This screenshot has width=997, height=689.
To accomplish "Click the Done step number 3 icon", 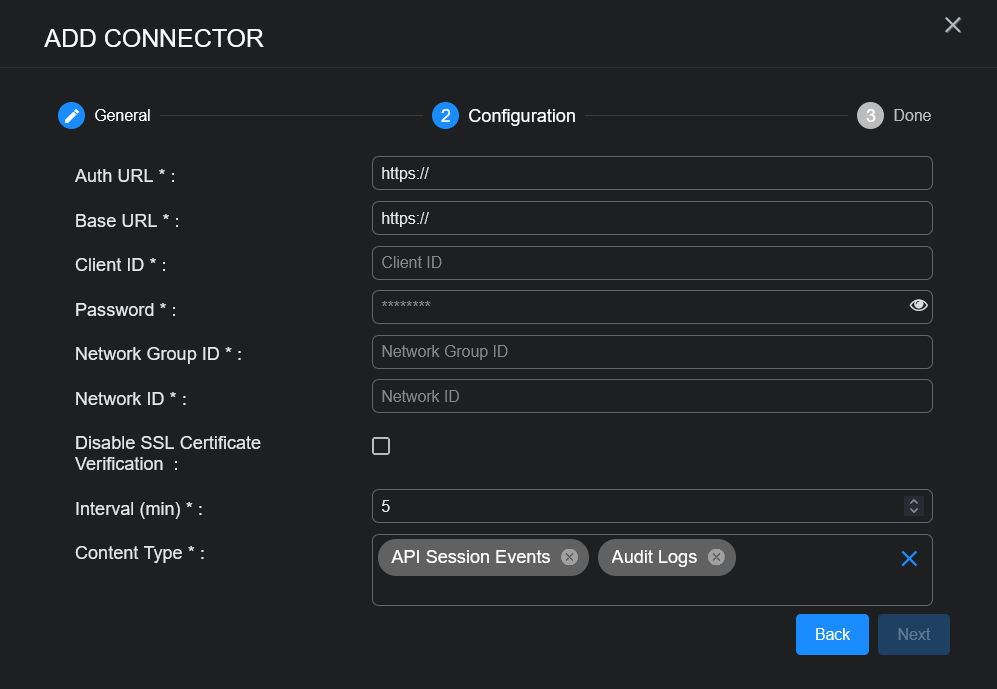I will pos(870,116).
